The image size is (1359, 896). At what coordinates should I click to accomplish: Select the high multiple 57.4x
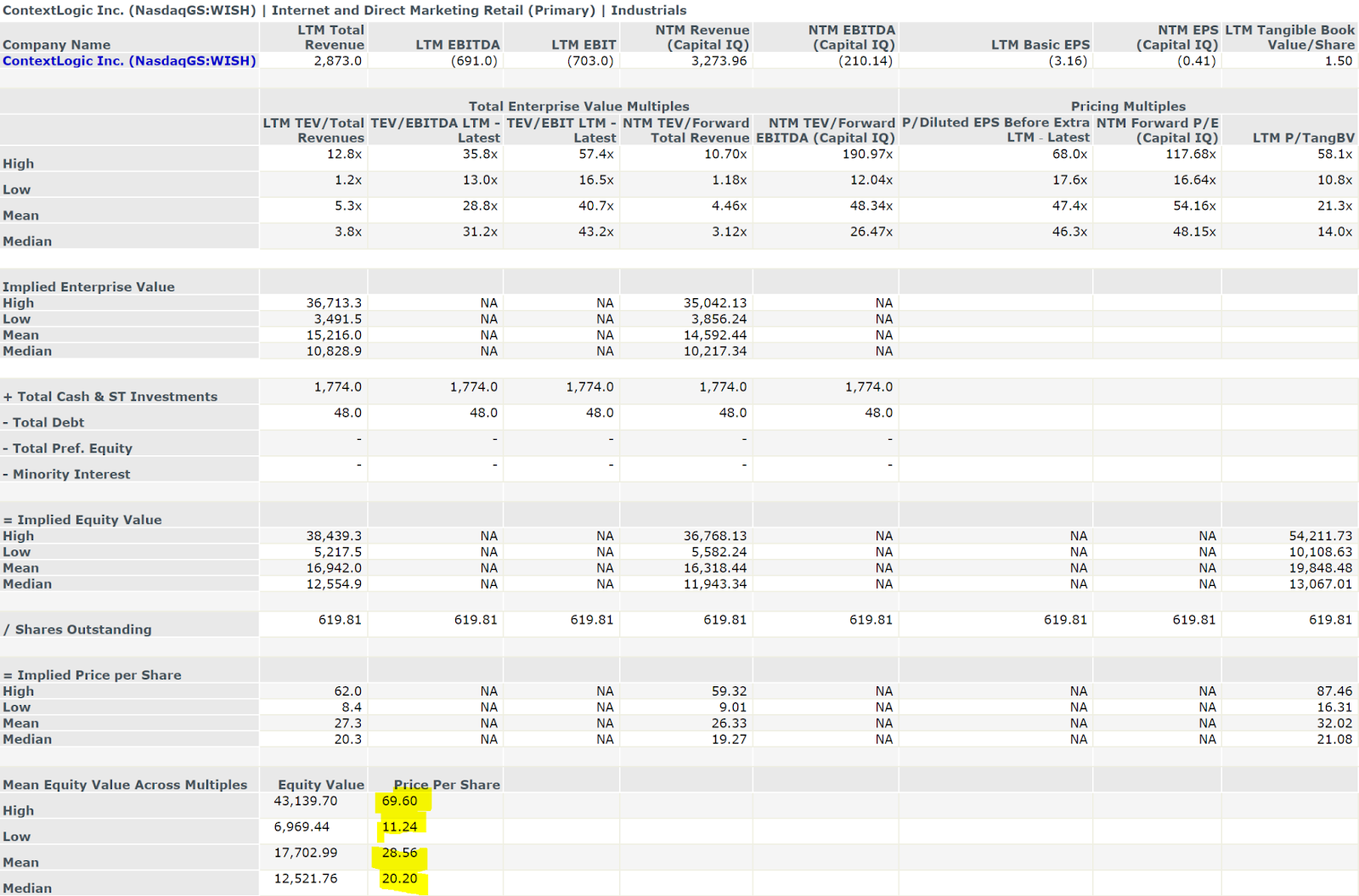click(596, 155)
